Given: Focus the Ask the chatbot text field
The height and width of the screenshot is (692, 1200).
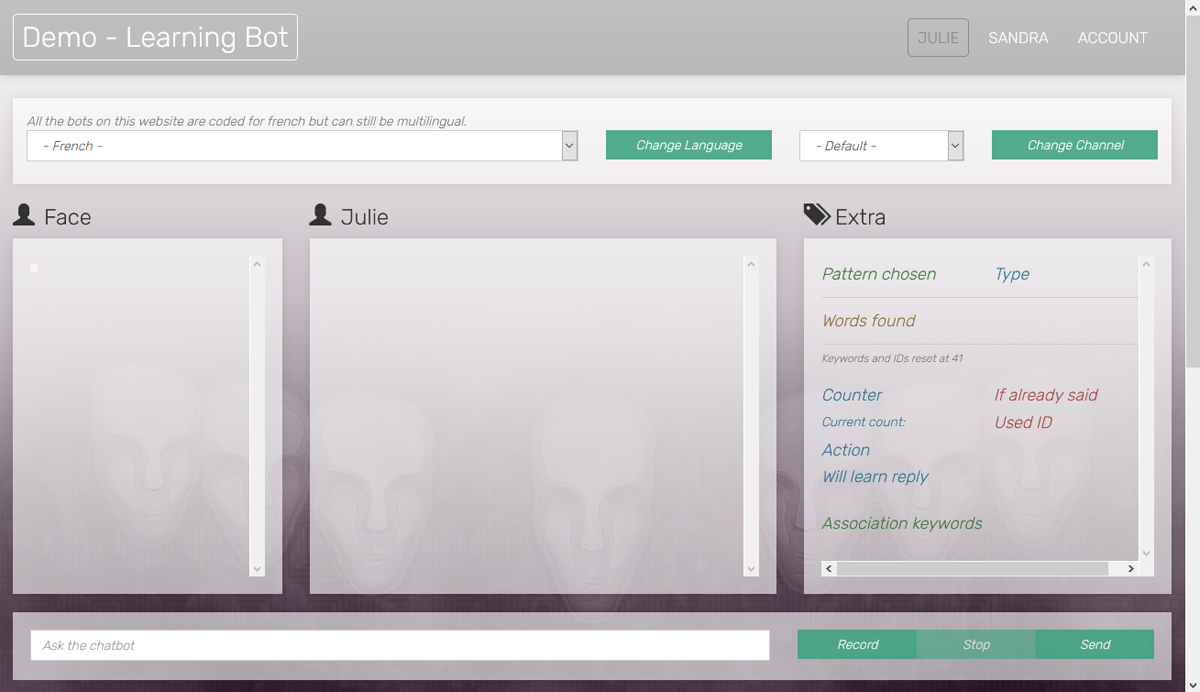Looking at the screenshot, I should coord(400,645).
